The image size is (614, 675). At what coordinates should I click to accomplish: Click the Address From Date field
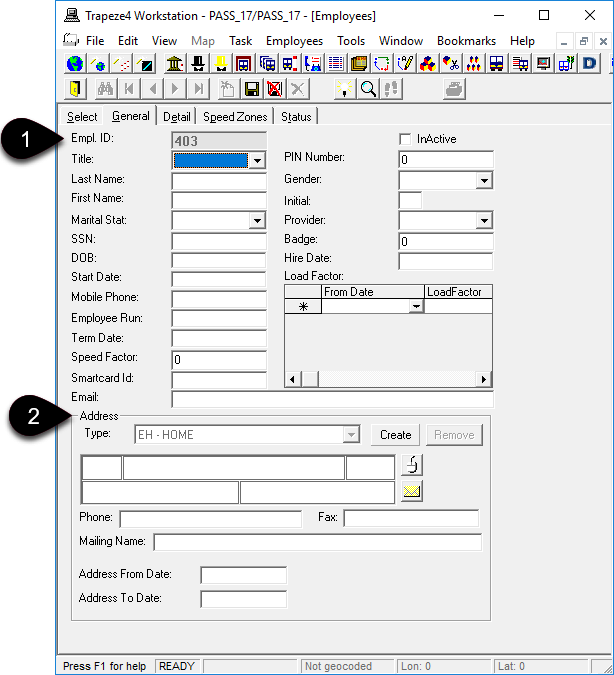pyautogui.click(x=244, y=575)
